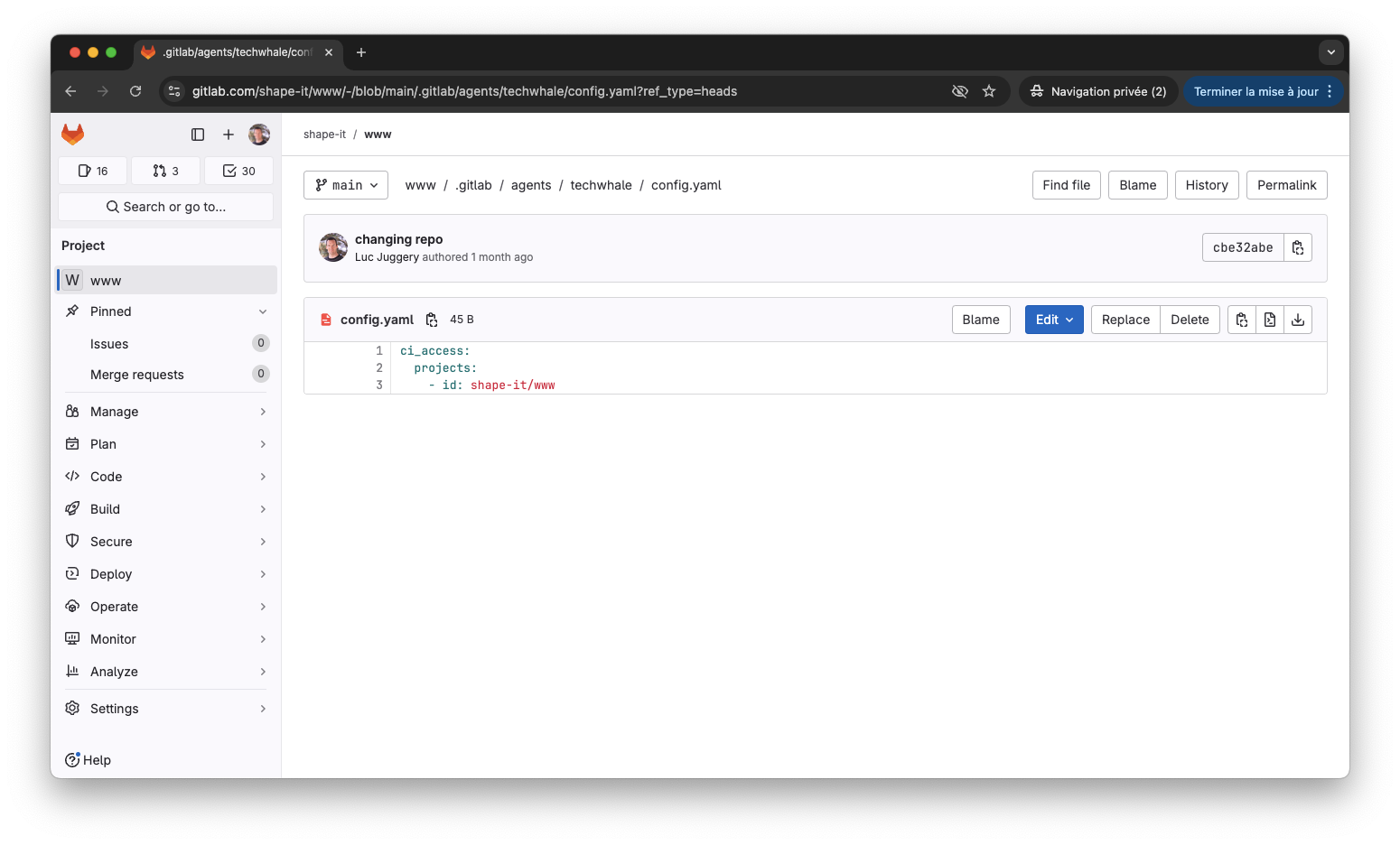The image size is (1400, 845).
Task: Expand the Analyze menu
Action: [x=166, y=672]
